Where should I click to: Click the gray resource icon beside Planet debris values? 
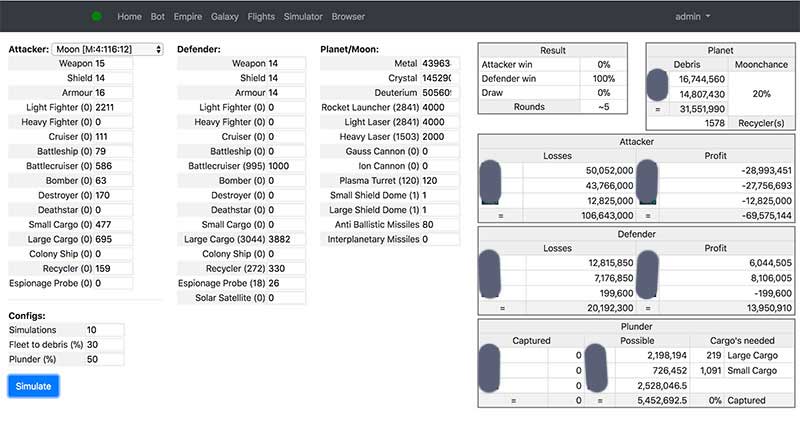tap(658, 86)
